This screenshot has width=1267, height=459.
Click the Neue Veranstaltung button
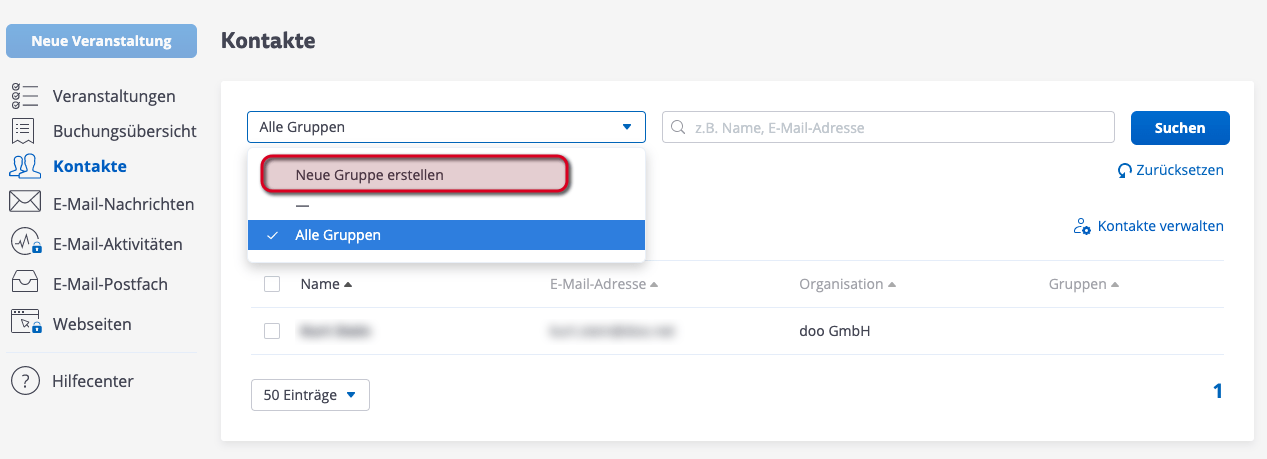pos(101,41)
